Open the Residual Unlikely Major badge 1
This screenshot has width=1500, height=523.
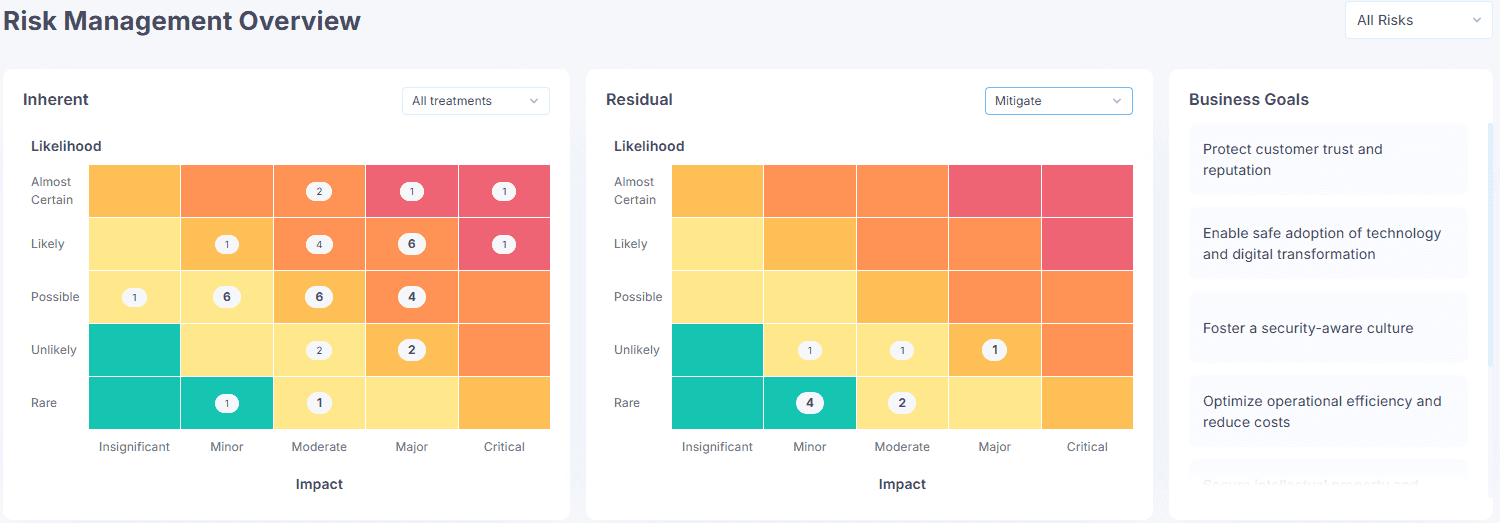click(x=995, y=350)
